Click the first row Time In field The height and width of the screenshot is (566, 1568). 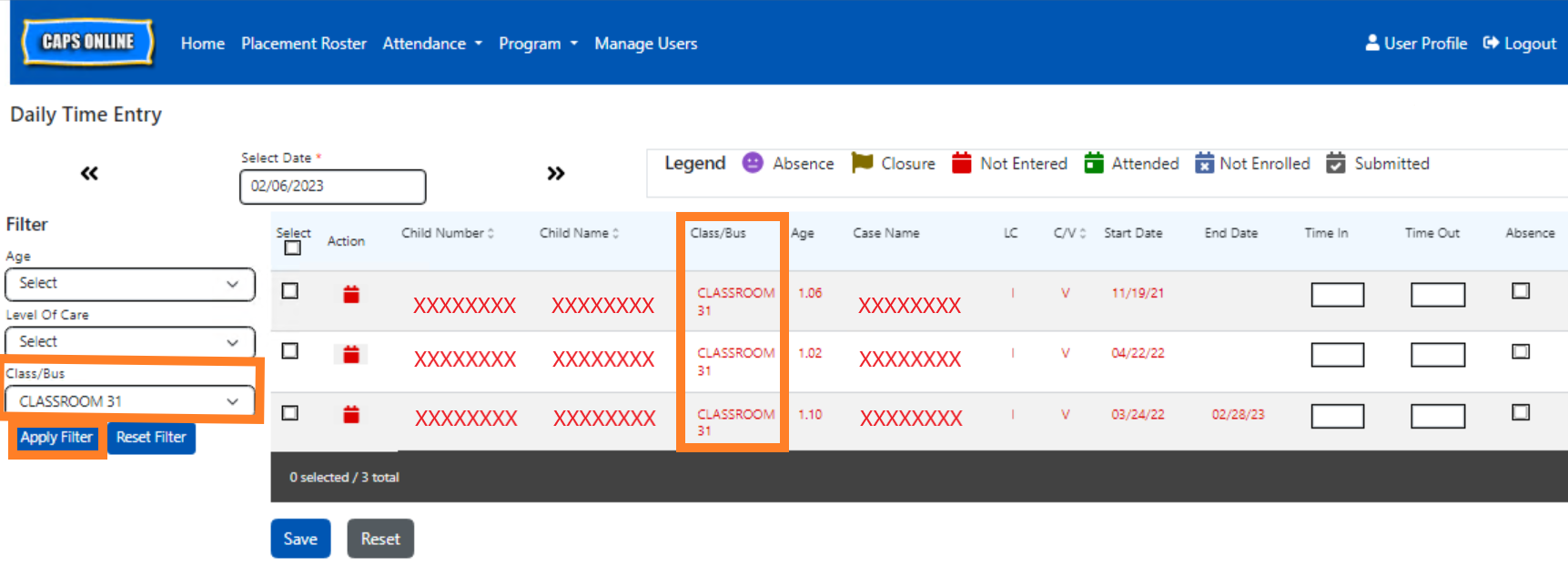[x=1336, y=295]
